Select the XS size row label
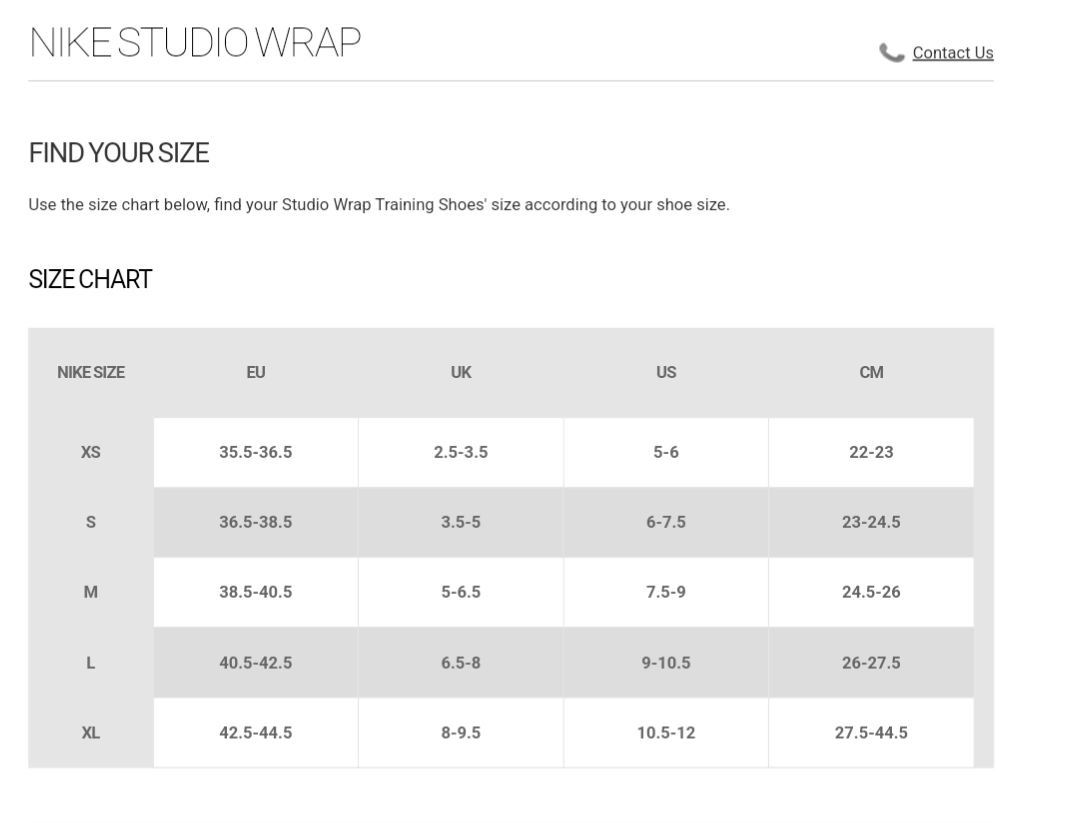1079x823 pixels. (90, 452)
